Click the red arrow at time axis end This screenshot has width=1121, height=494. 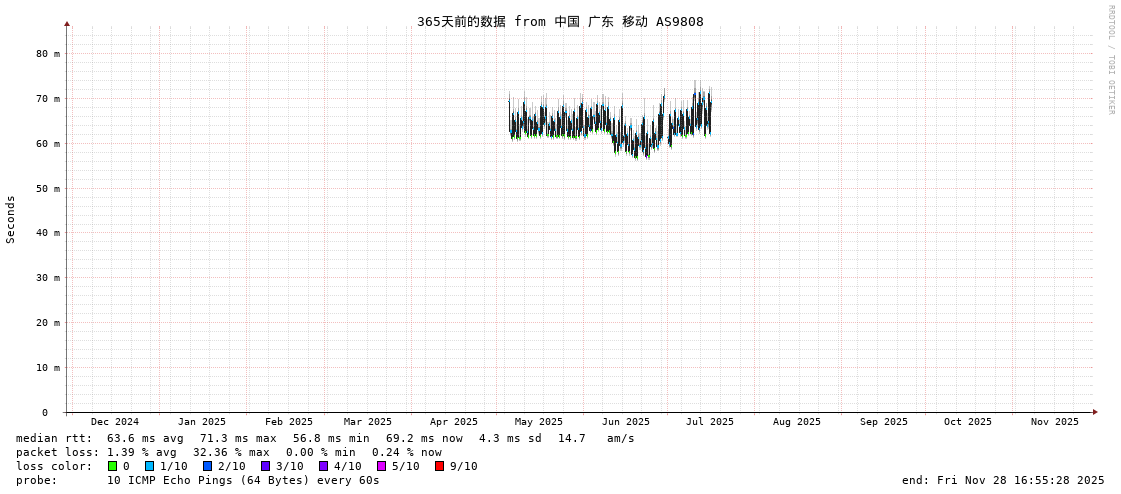coord(1095,412)
